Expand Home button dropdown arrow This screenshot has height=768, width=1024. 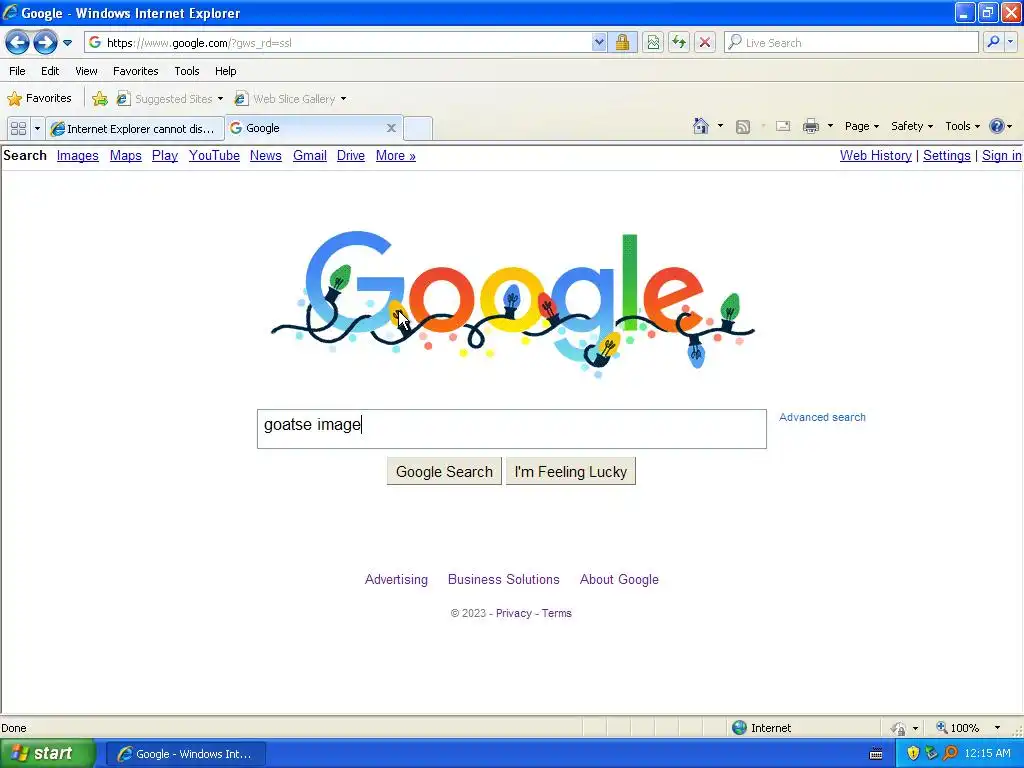click(x=720, y=126)
